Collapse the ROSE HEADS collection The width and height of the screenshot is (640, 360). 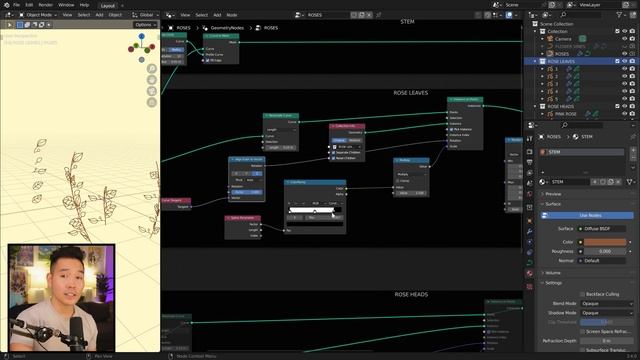pyautogui.click(x=535, y=106)
